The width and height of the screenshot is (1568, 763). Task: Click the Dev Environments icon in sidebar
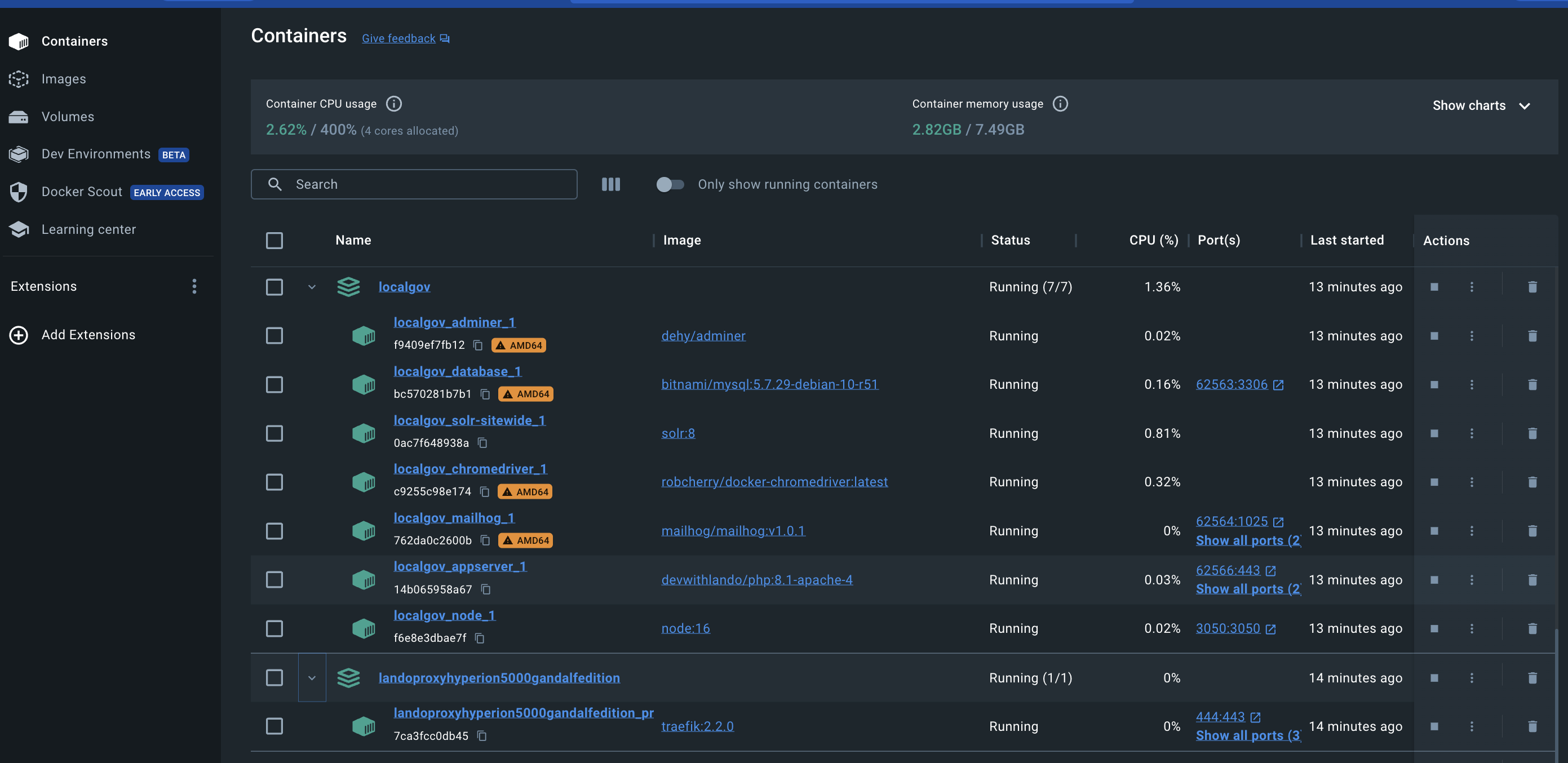coord(19,154)
